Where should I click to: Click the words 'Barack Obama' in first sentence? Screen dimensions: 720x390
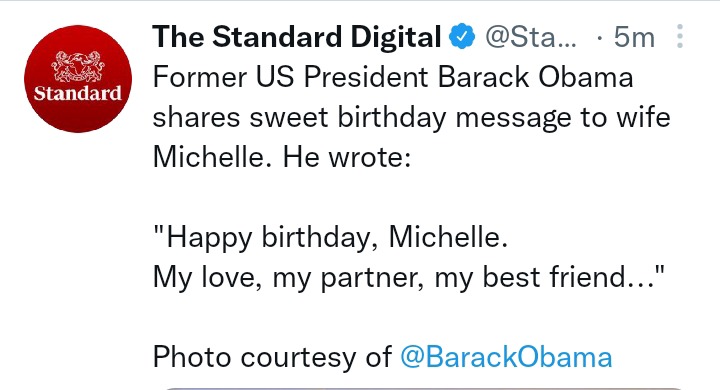(x=535, y=77)
